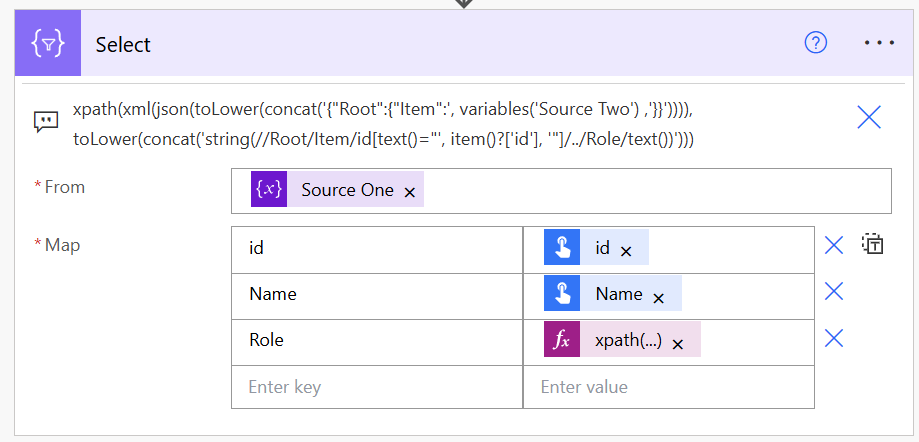The height and width of the screenshot is (442, 919).
Task: Open the Select action ellipsis menu
Action: click(879, 43)
